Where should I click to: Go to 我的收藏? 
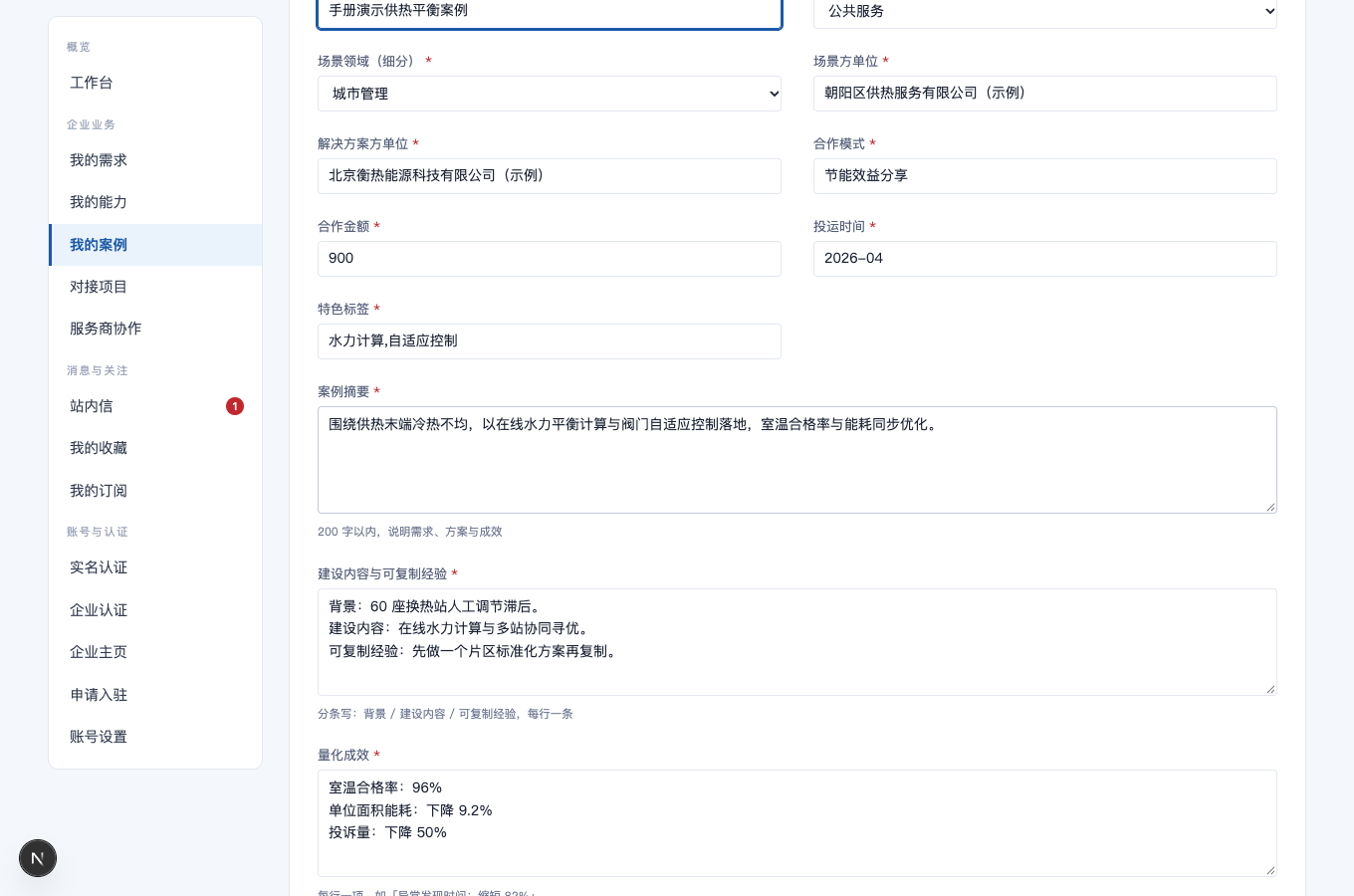pyautogui.click(x=155, y=448)
